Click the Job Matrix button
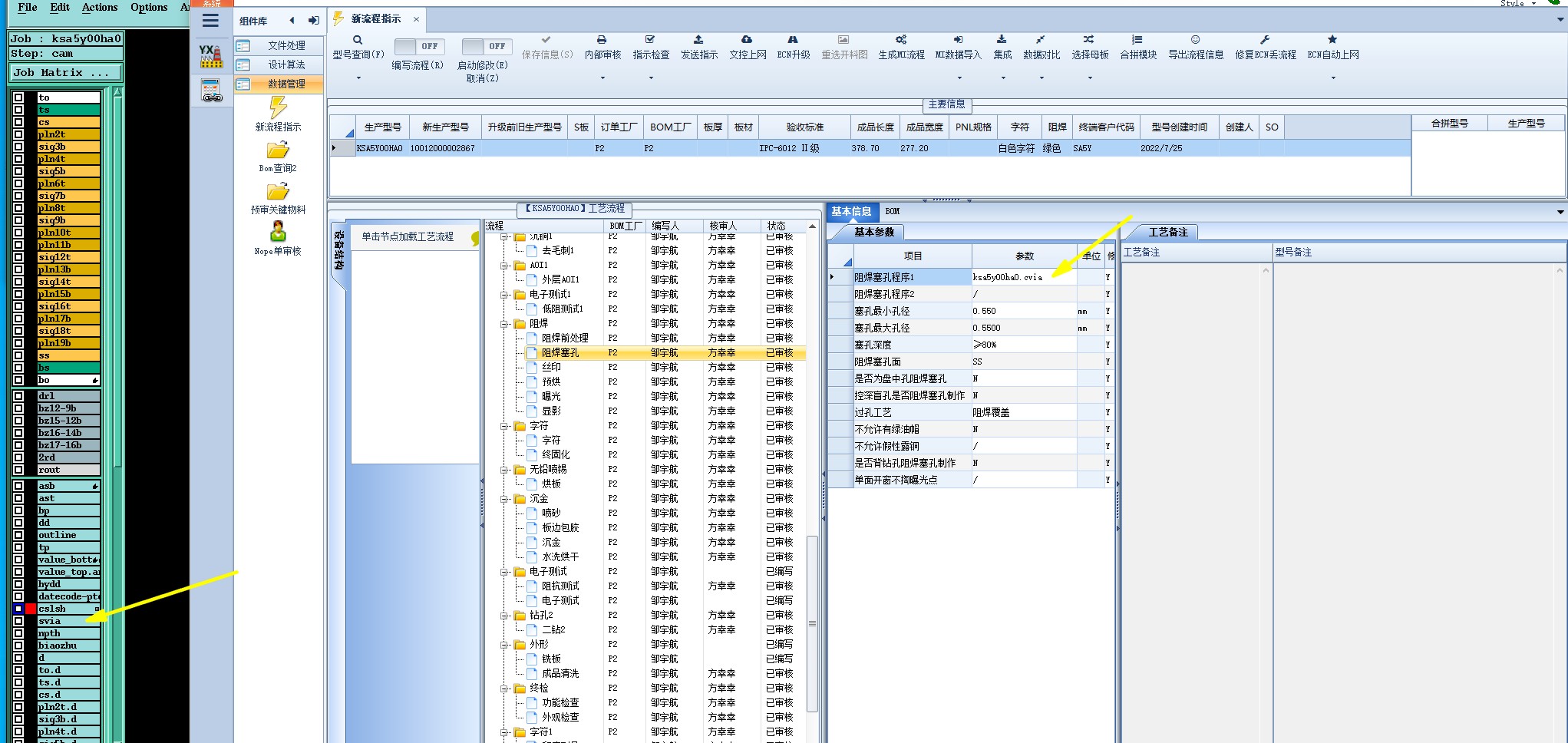Screen dimensions: 1568x743 point(66,72)
